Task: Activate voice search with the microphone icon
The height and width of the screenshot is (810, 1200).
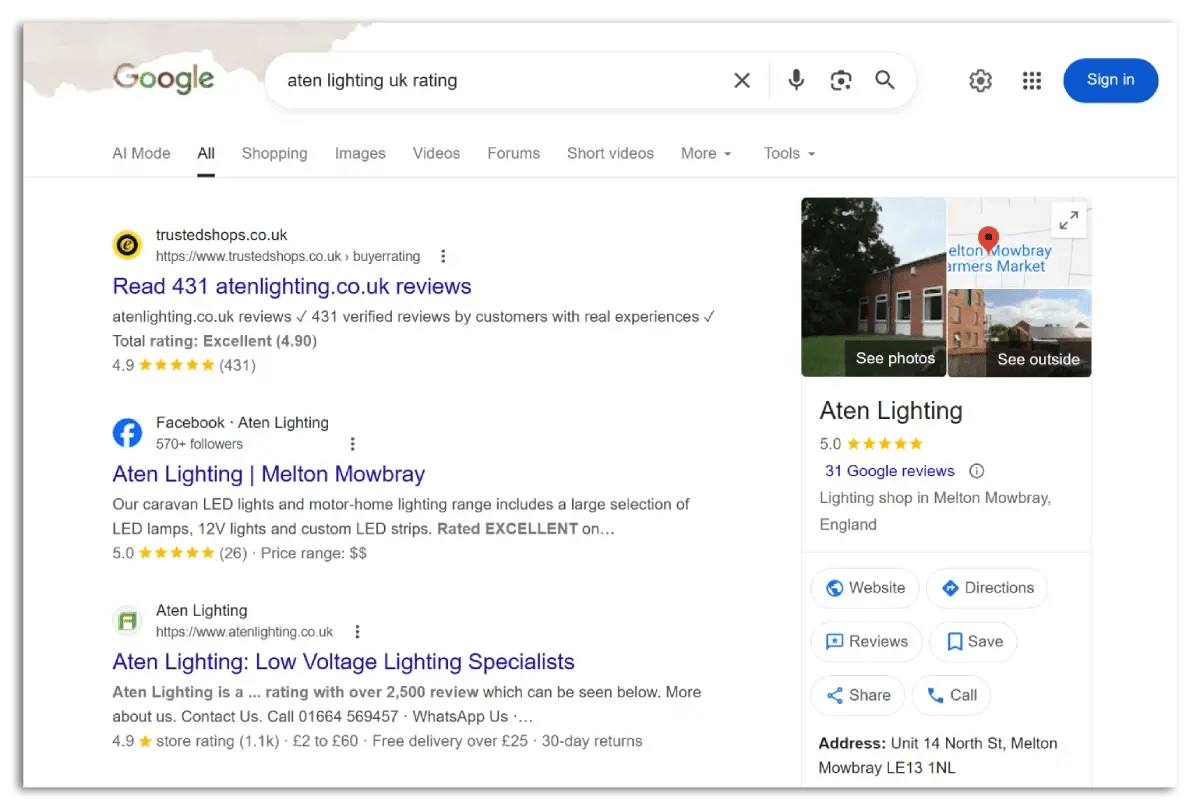Action: 795,80
